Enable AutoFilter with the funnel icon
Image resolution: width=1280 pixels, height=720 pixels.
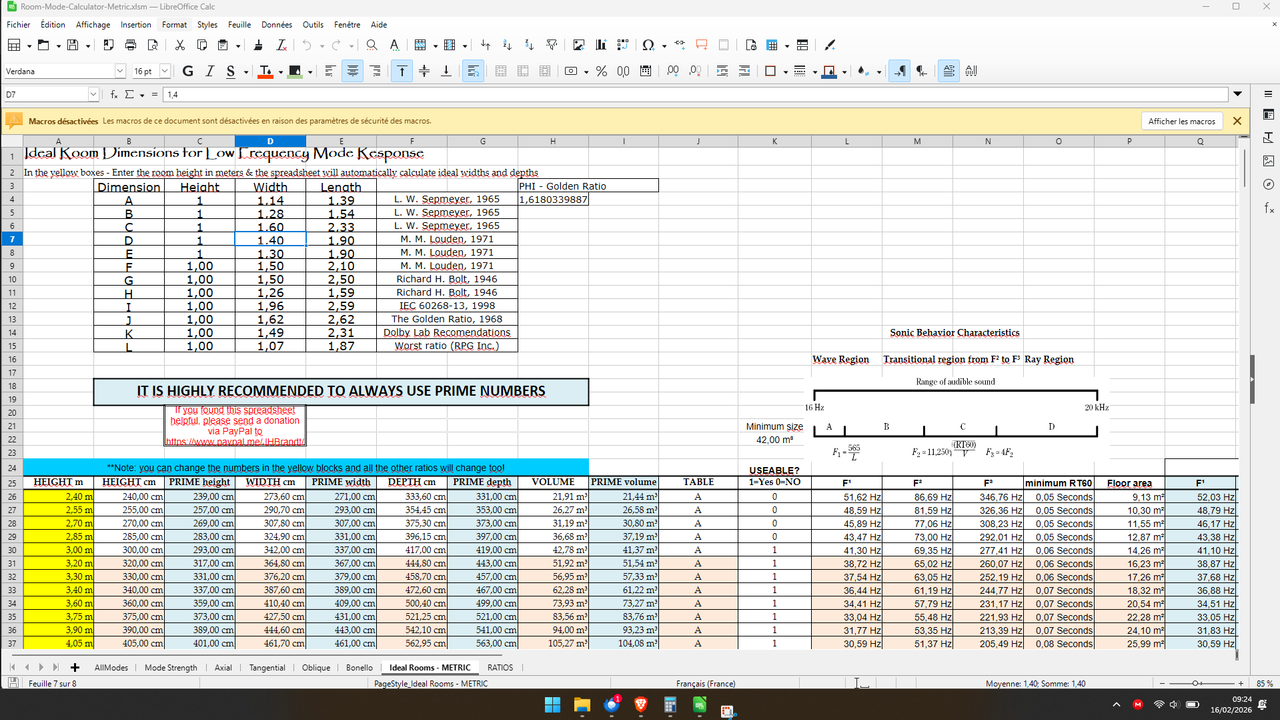pyautogui.click(x=551, y=45)
